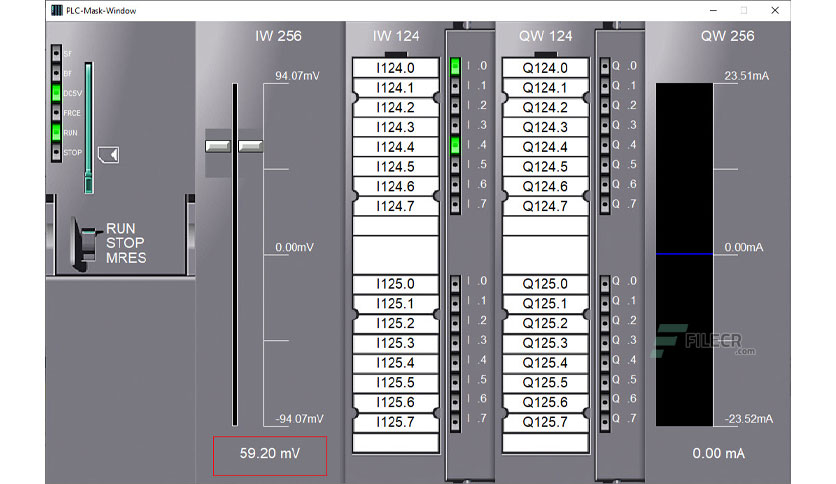Toggle input bit I124.0 LED
Screen dimensions: 836x484
click(455, 66)
